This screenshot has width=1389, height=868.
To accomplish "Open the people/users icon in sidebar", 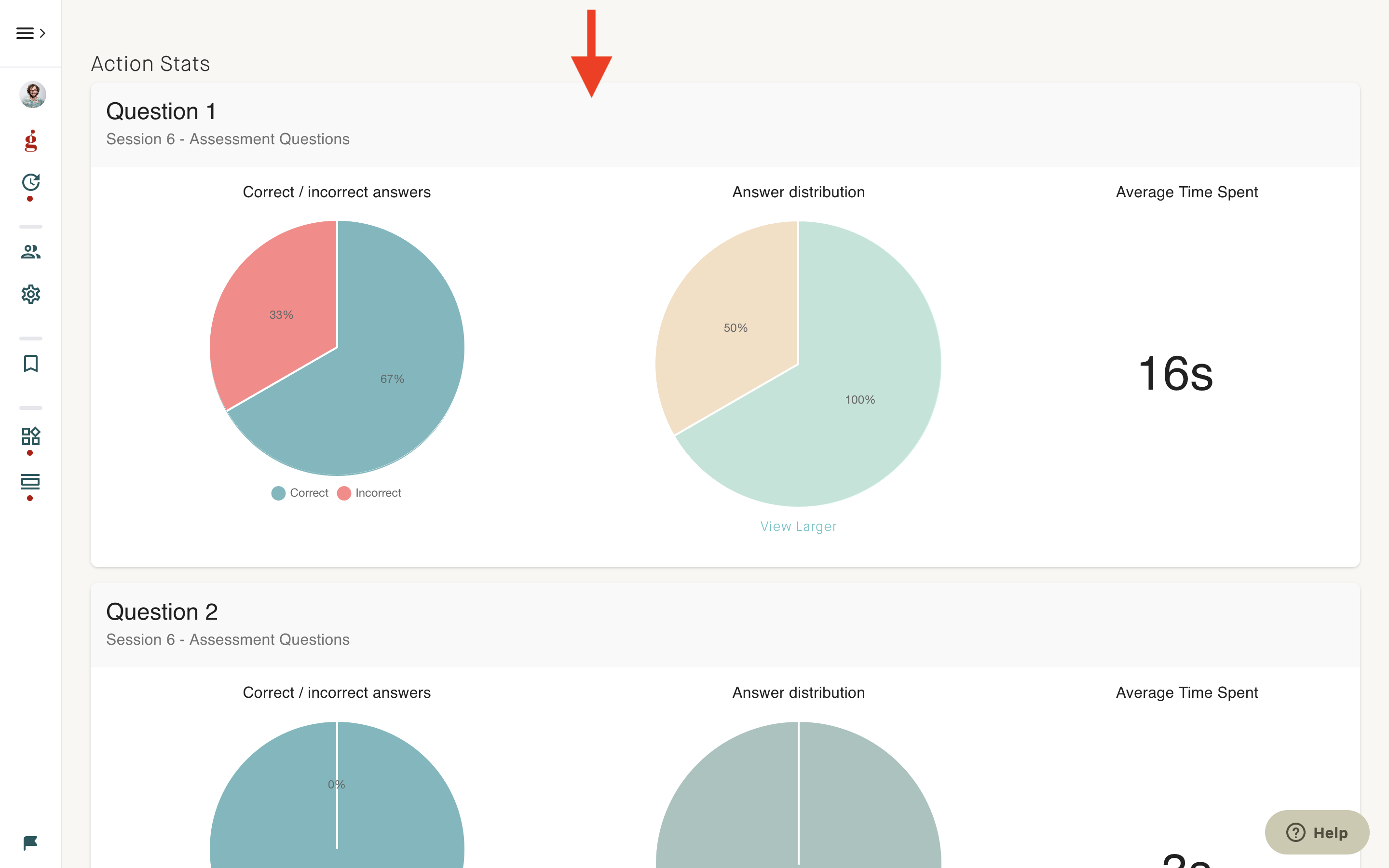I will [31, 251].
